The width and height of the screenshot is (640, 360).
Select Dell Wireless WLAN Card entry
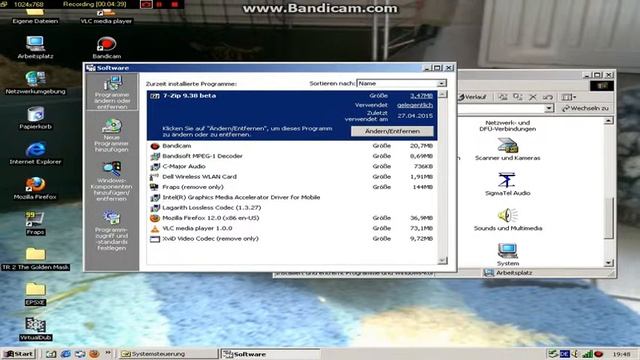[x=292, y=177]
